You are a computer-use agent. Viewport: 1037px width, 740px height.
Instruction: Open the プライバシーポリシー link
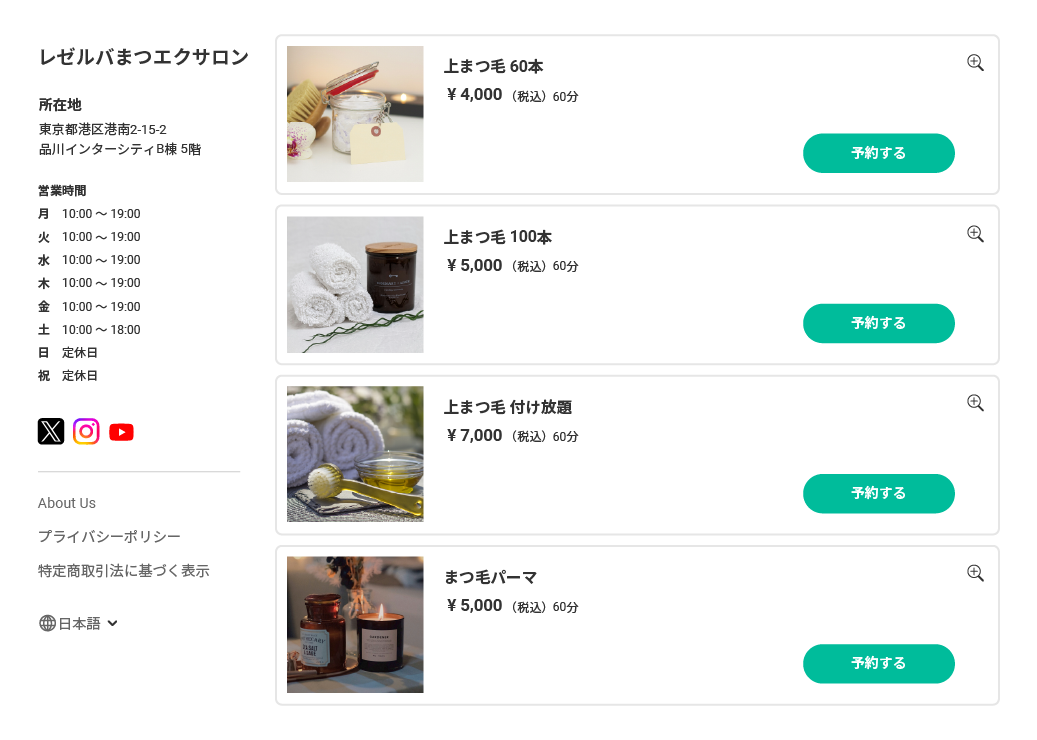[x=109, y=537]
